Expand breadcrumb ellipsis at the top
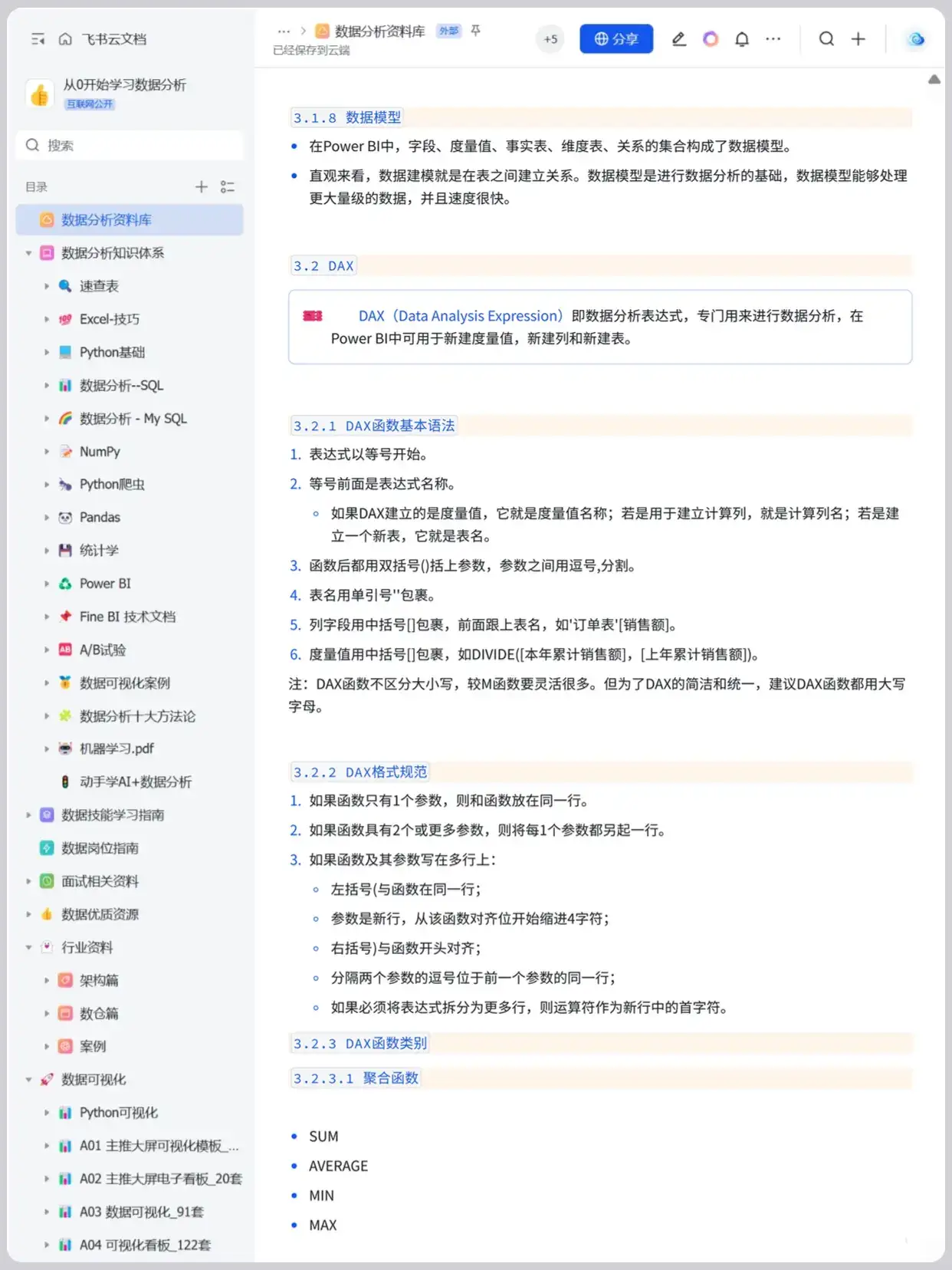The height and width of the screenshot is (1270, 952). pos(284,31)
